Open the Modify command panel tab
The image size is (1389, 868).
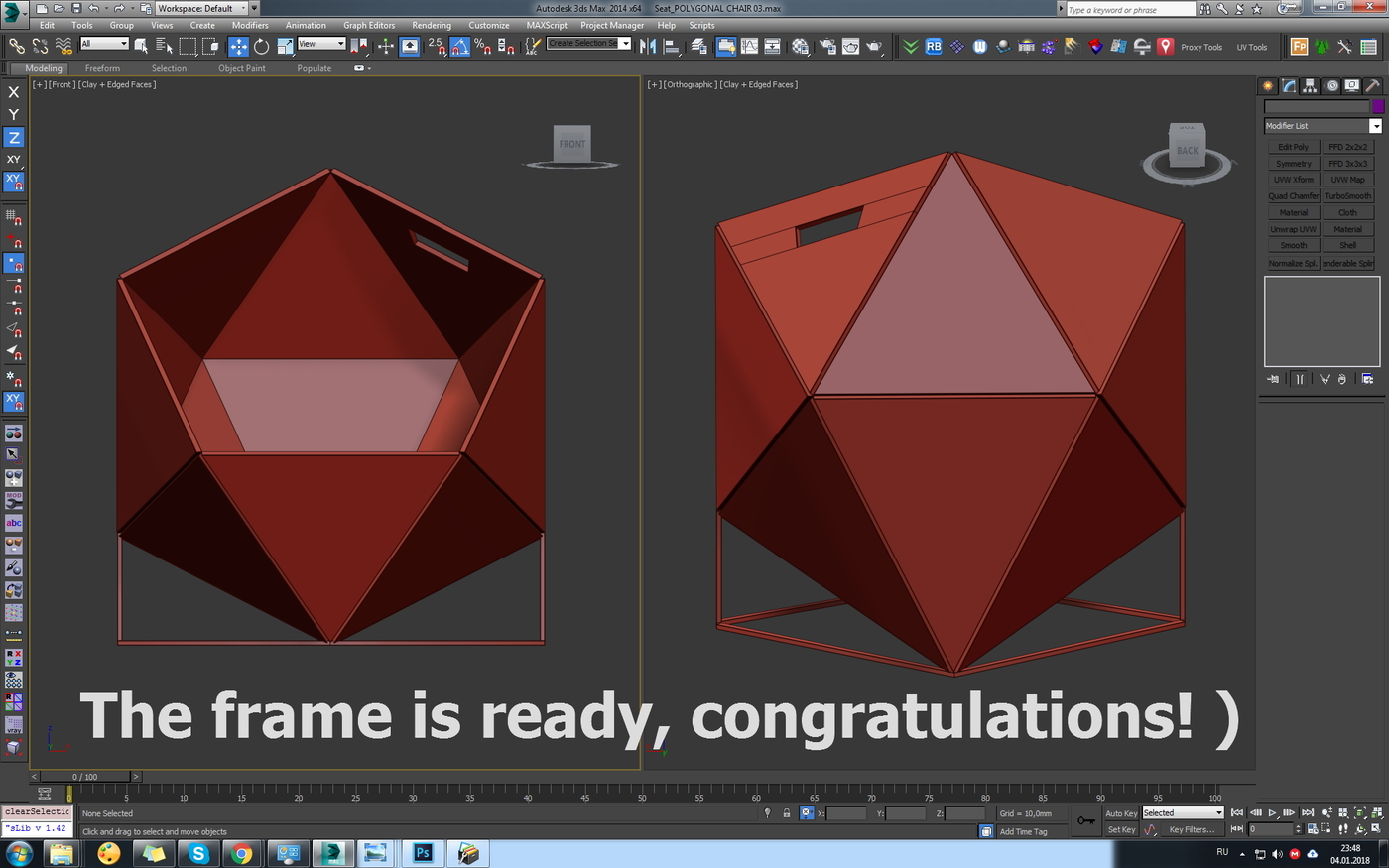[x=1289, y=86]
